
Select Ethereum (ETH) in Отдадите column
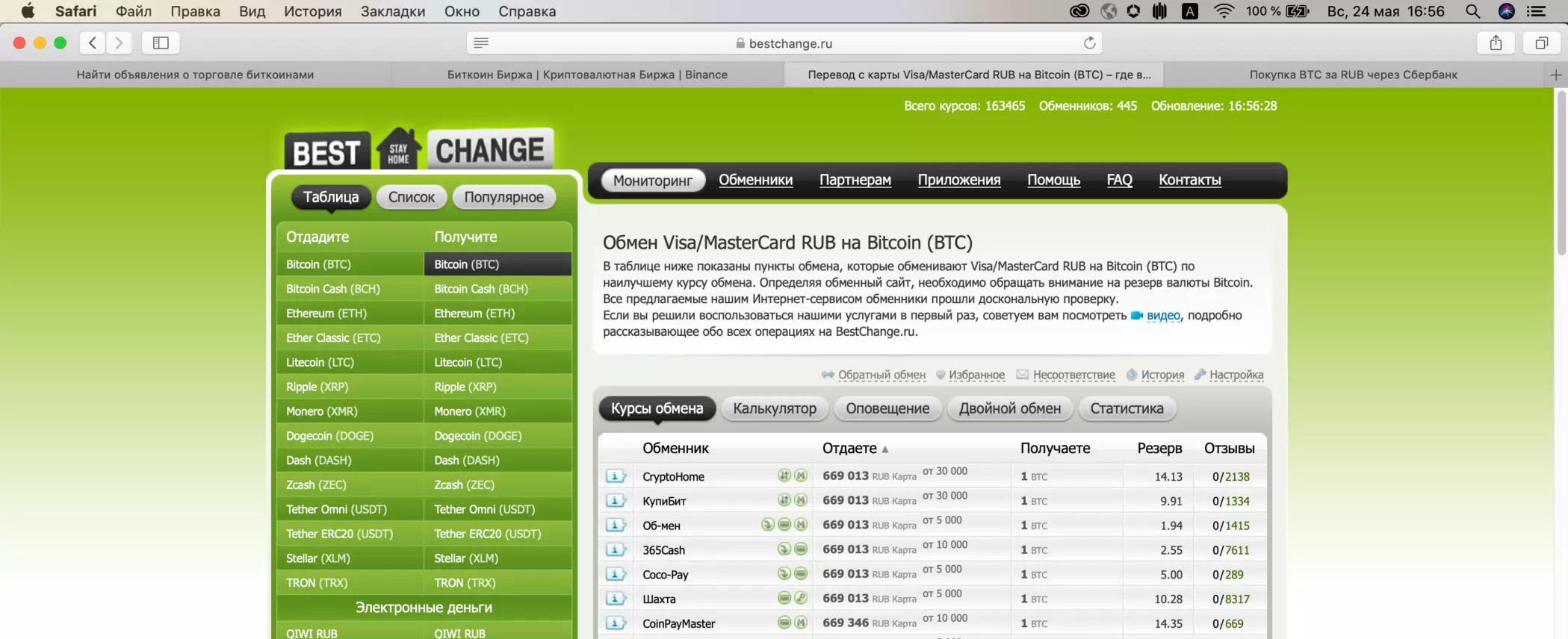click(x=350, y=314)
